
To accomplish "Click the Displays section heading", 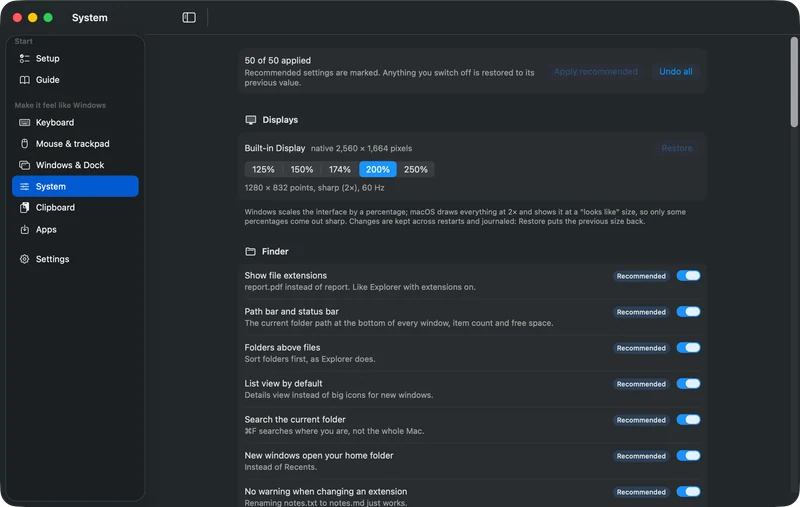I will click(x=280, y=120).
